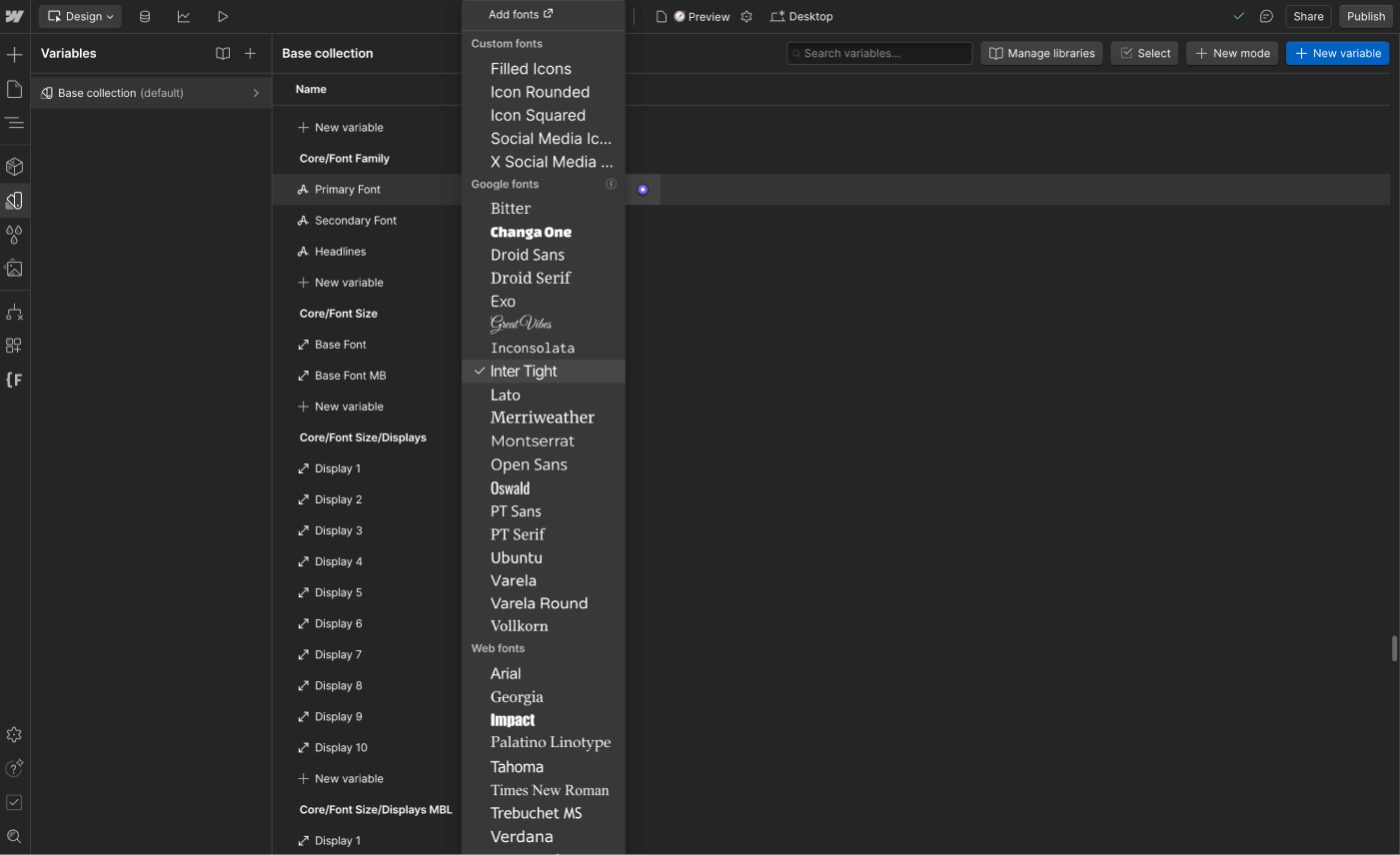Image resolution: width=1400 pixels, height=855 pixels.
Task: Create a New variable with the blue button
Action: [1337, 53]
